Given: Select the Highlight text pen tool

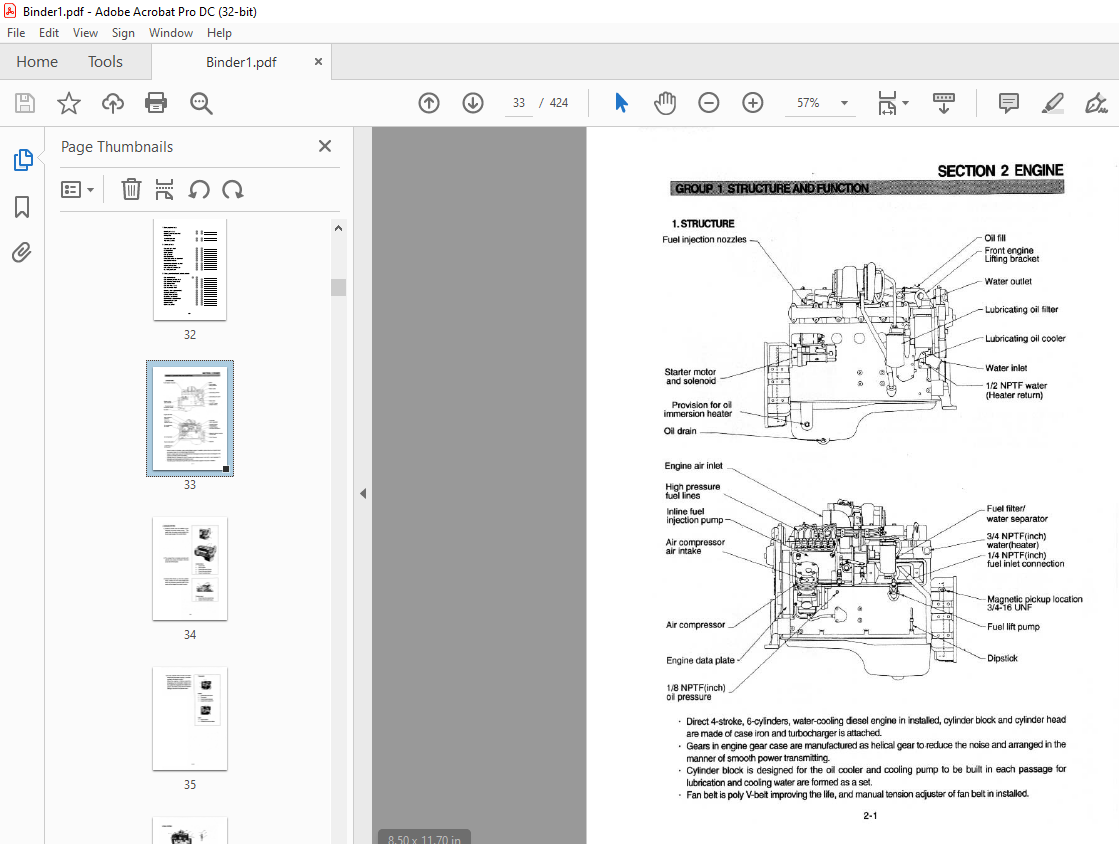Looking at the screenshot, I should (1053, 103).
